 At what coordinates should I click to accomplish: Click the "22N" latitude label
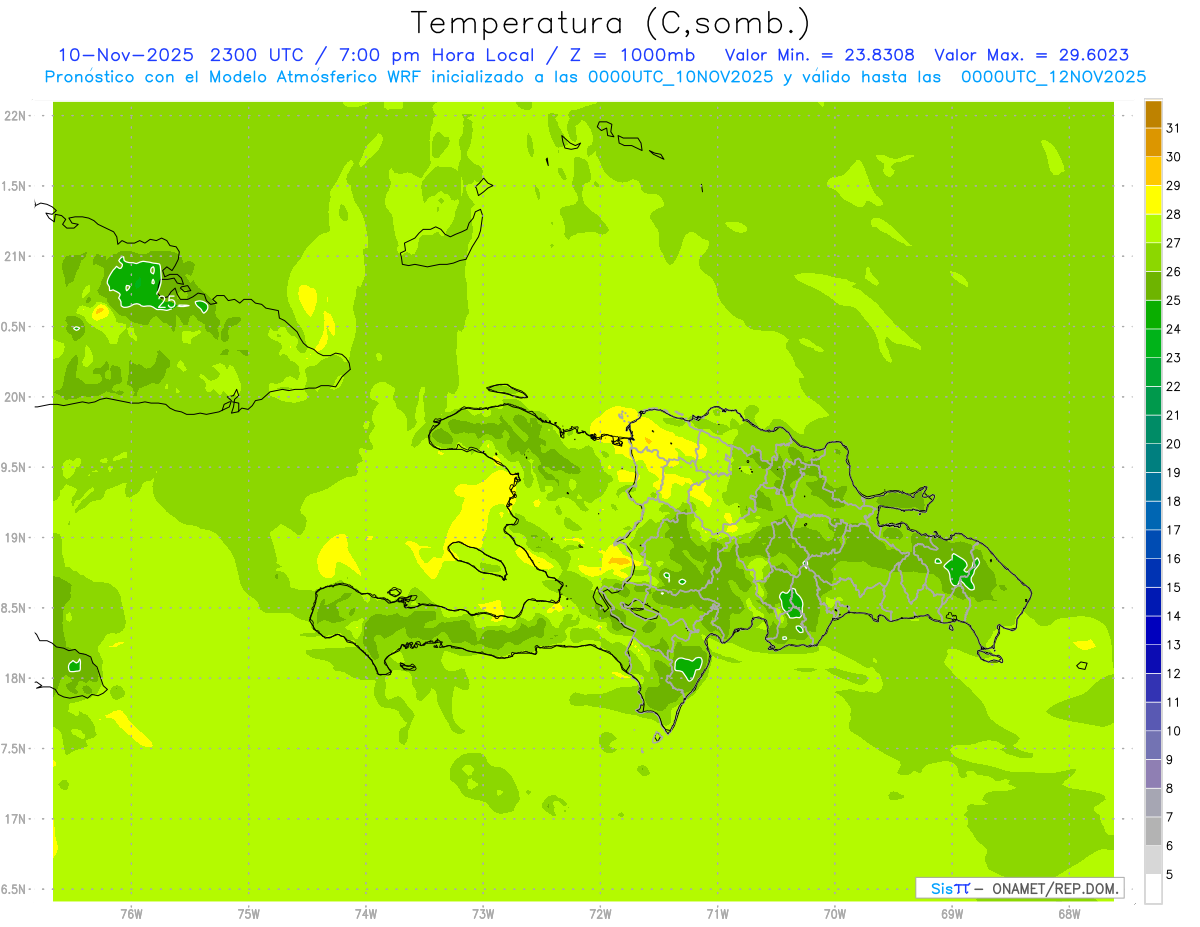[15, 116]
